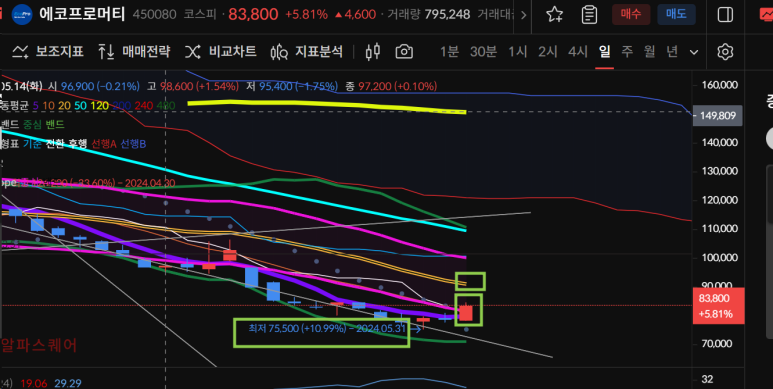Select the 2시 timeframe

point(548,51)
